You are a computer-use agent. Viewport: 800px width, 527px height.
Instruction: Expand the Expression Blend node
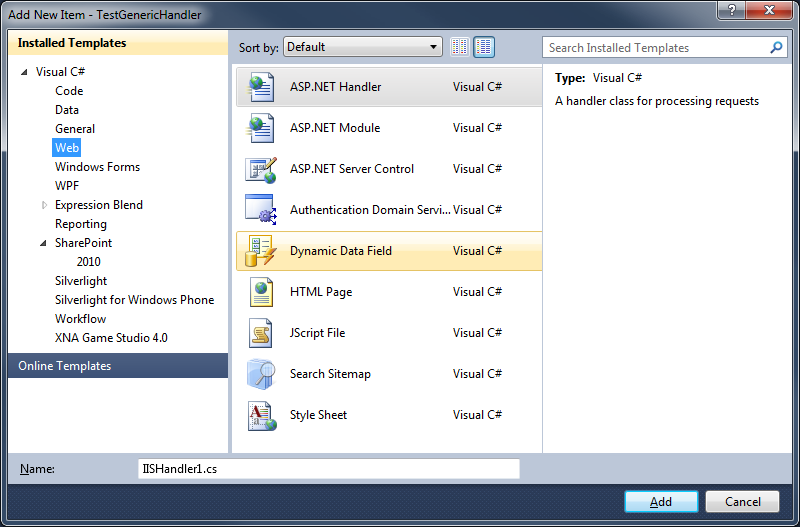coord(44,205)
